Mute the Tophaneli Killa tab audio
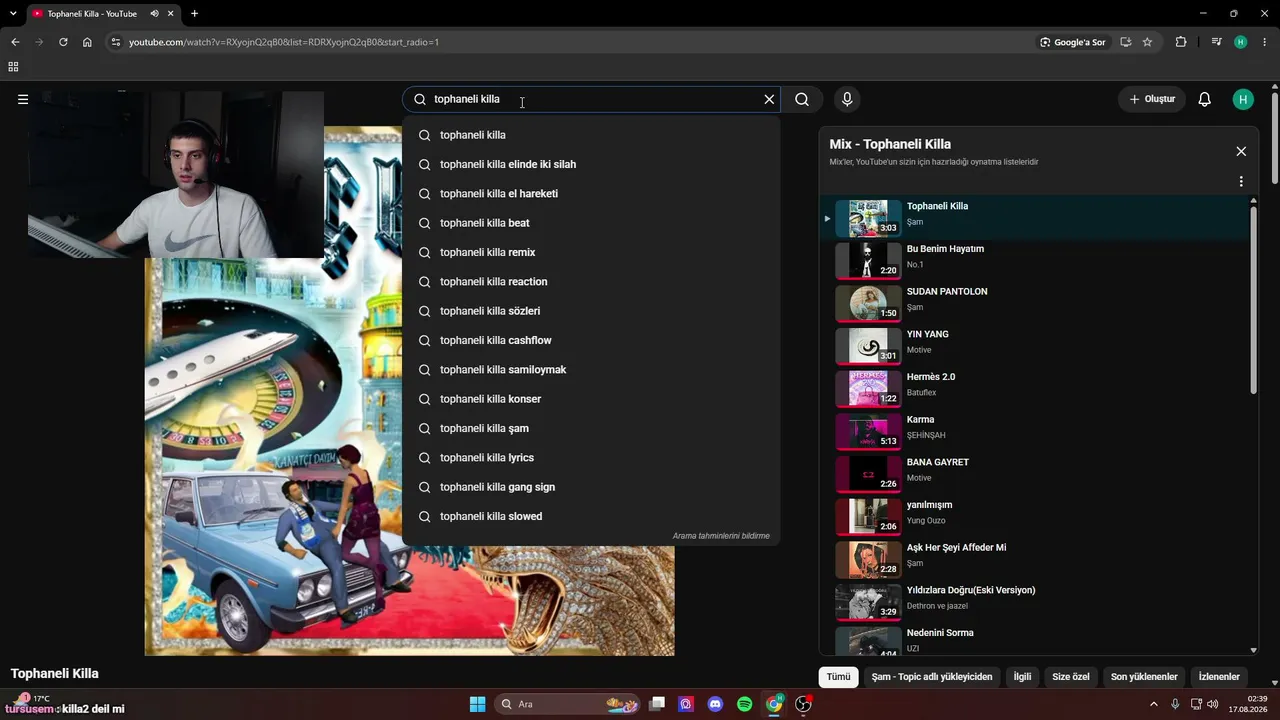Screen dimensions: 1280x720 pos(155,14)
